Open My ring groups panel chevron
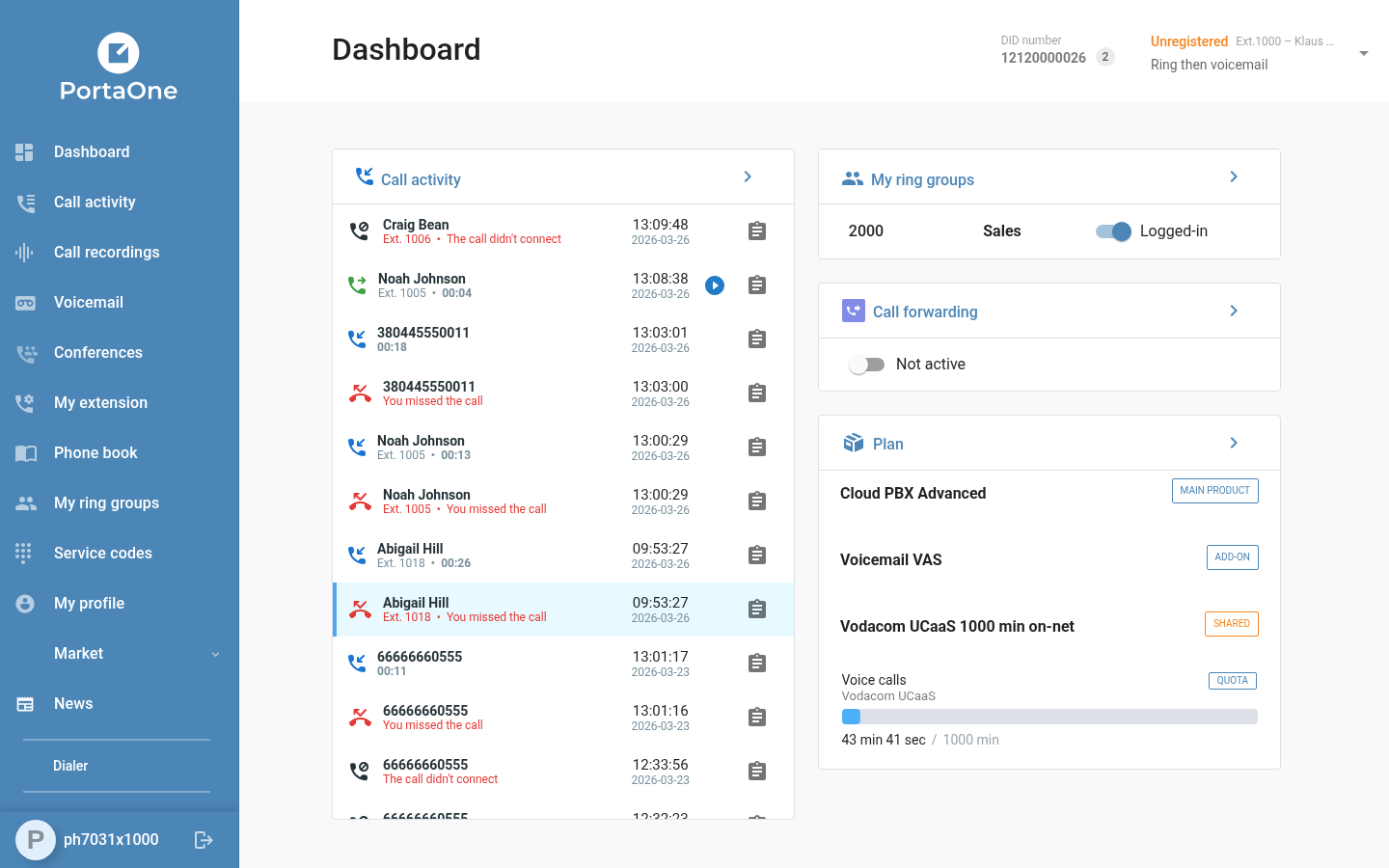 click(1234, 177)
